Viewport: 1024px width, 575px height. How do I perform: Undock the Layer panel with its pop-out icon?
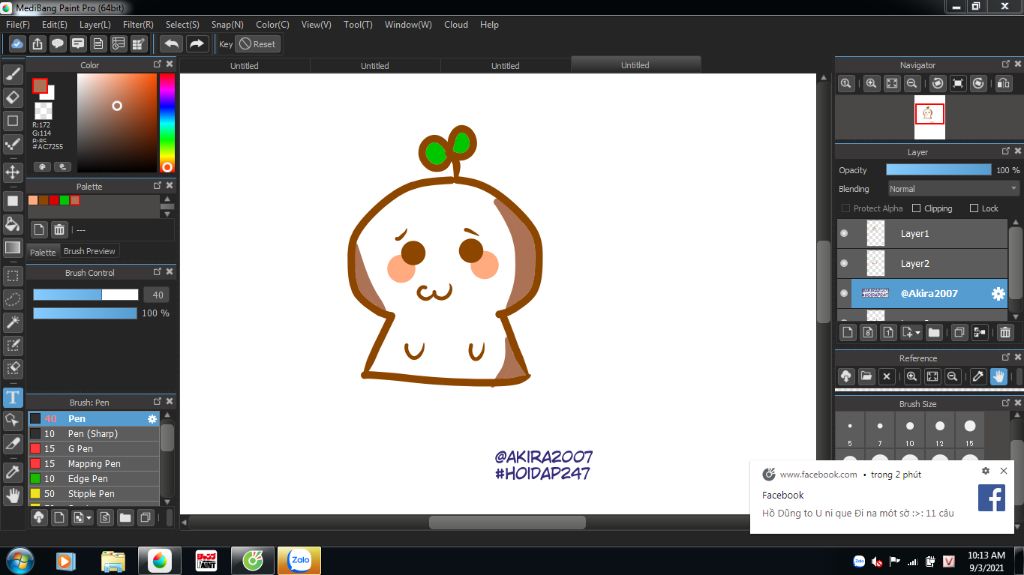point(1006,151)
